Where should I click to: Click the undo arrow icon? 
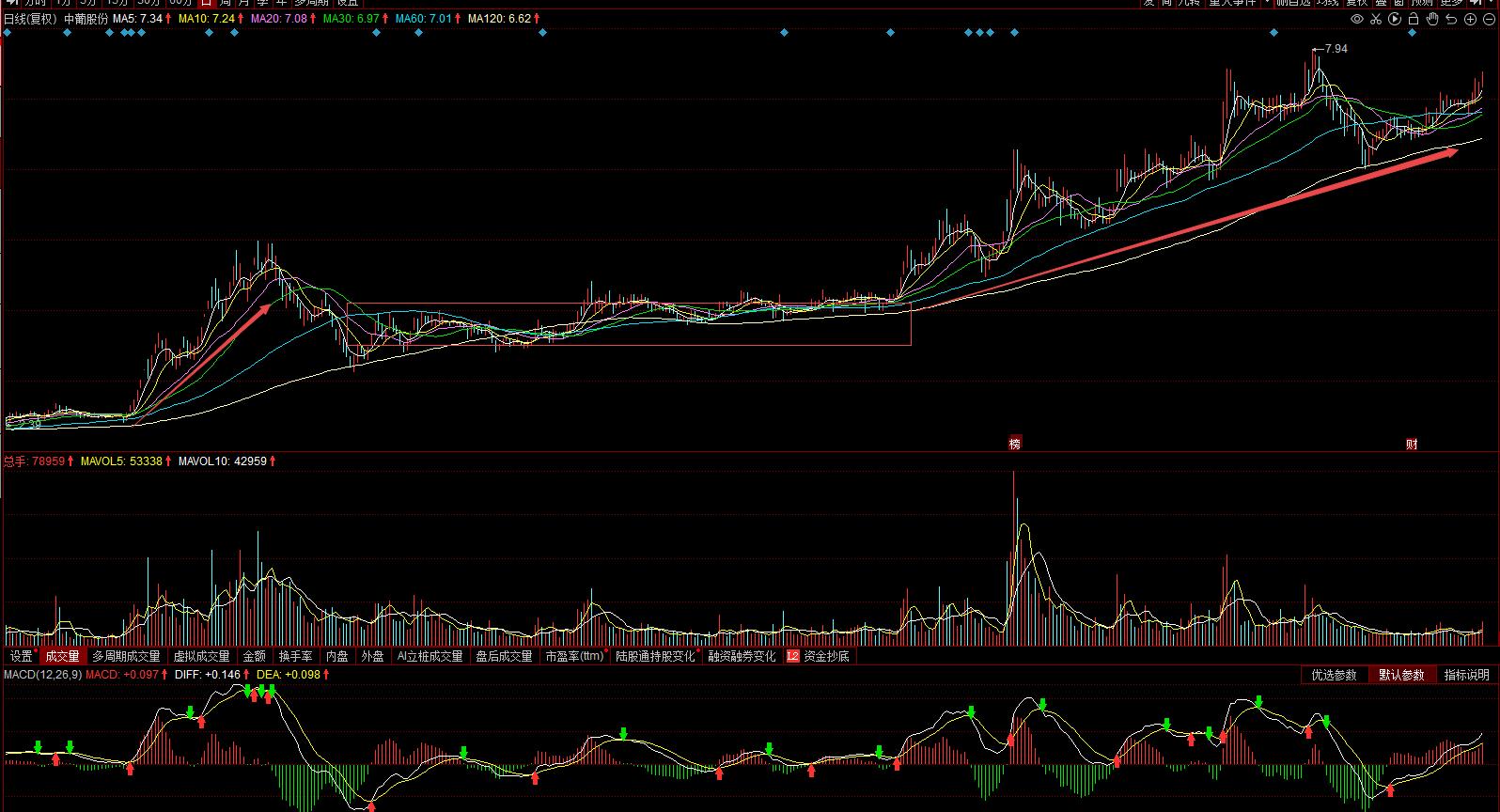tap(1452, 19)
